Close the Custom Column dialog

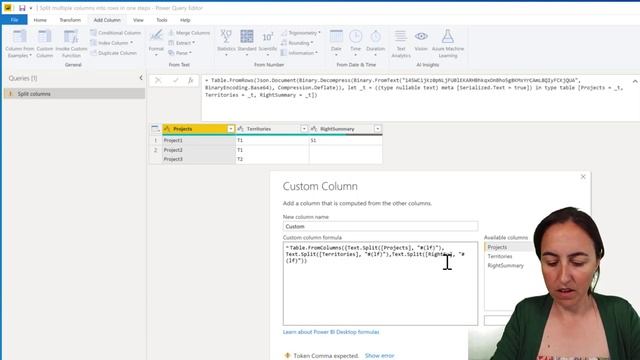coord(583,177)
